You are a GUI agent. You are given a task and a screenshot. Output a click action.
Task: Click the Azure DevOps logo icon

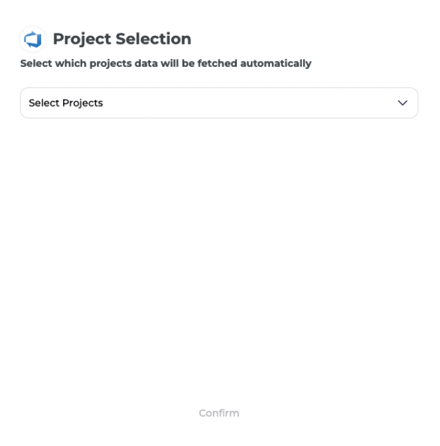coord(33,39)
